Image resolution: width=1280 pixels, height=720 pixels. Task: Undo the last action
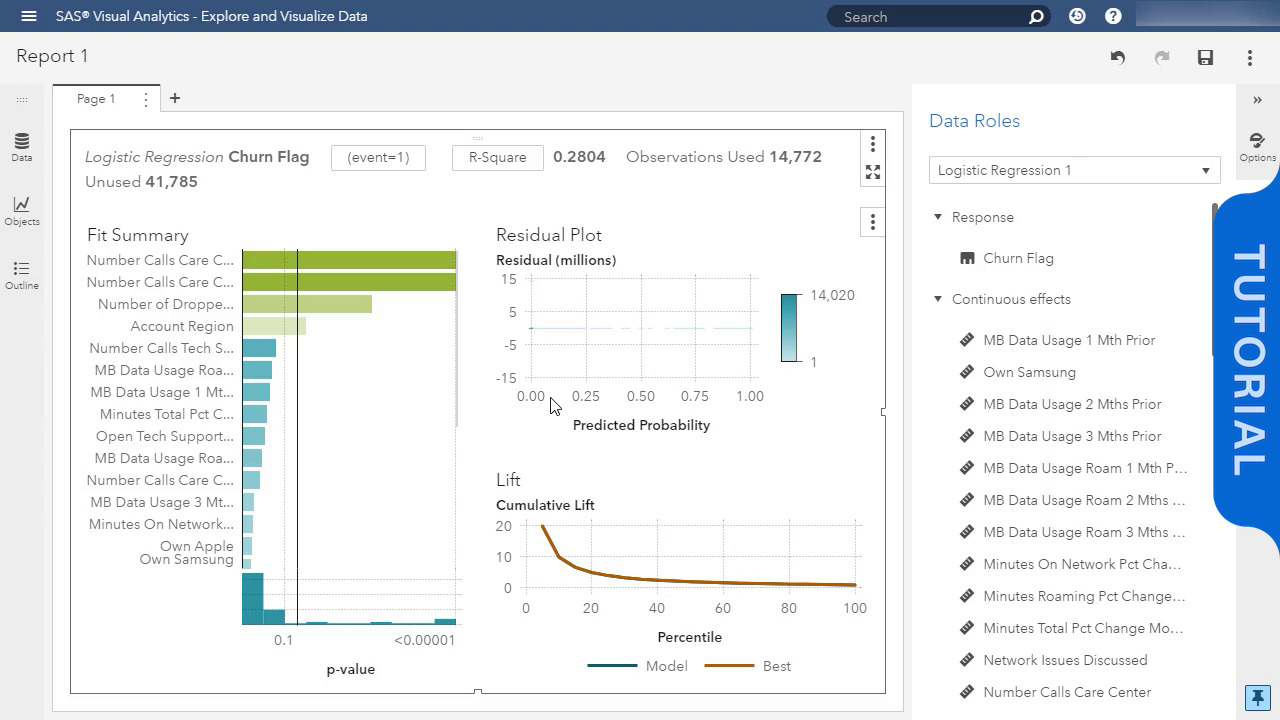[x=1118, y=58]
